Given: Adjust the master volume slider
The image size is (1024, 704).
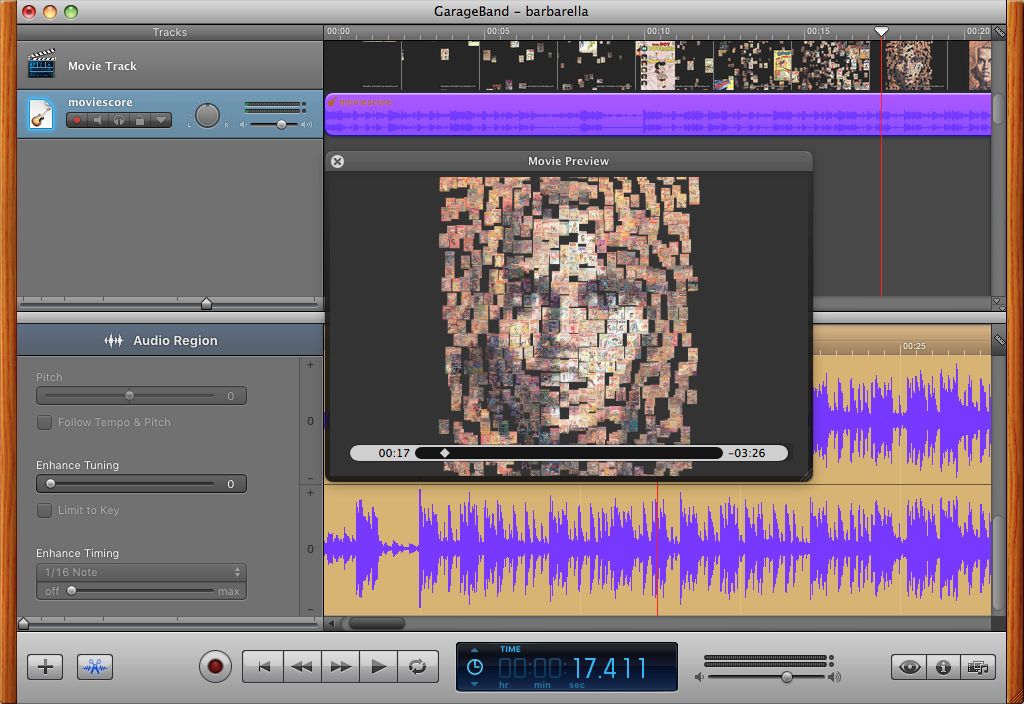Looking at the screenshot, I should point(787,677).
